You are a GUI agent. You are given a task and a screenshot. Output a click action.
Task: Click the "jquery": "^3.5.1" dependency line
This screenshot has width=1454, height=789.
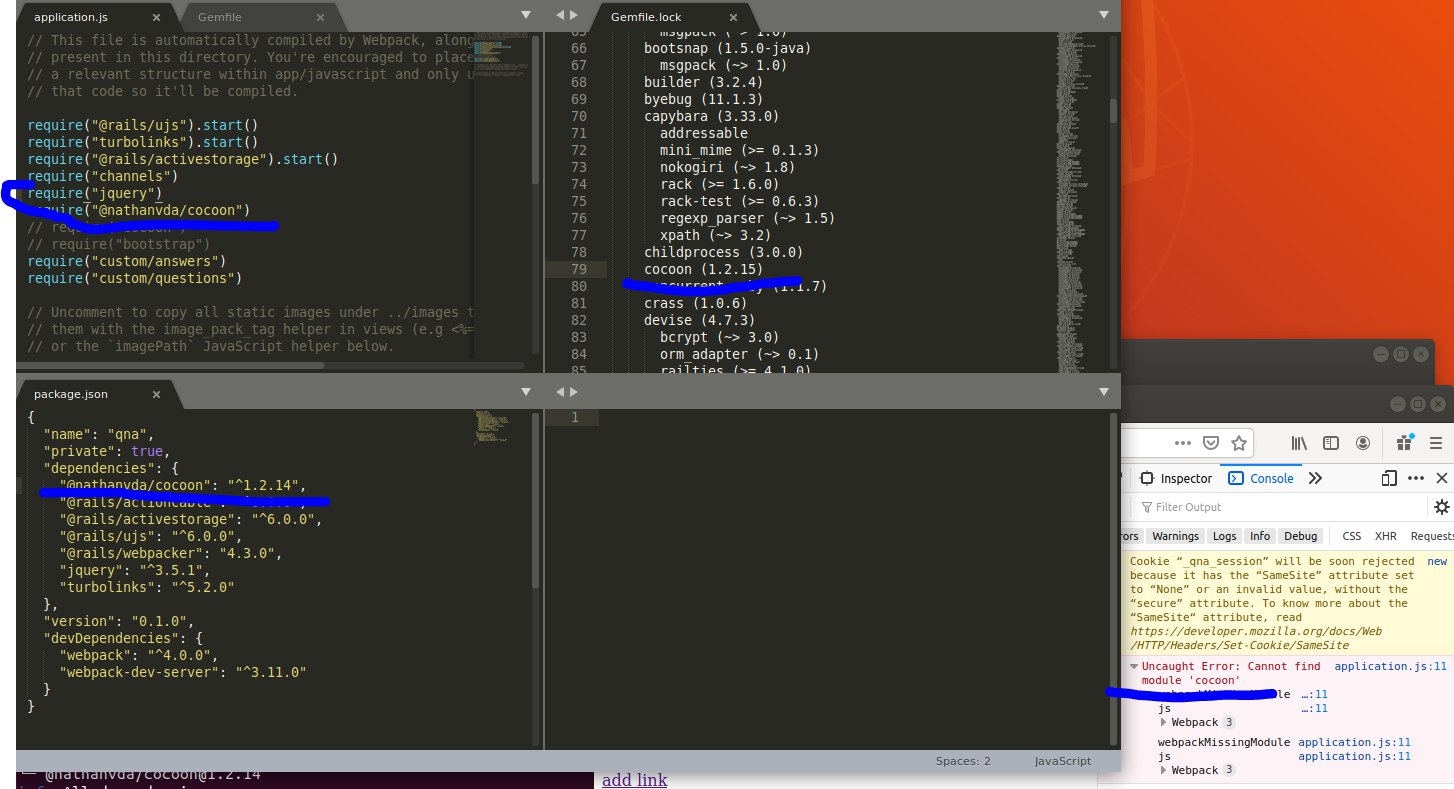point(135,570)
